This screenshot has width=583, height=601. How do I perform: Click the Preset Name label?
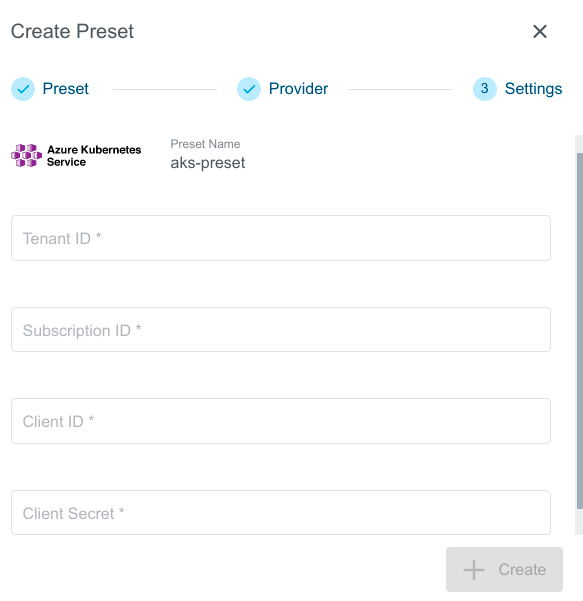[x=205, y=144]
